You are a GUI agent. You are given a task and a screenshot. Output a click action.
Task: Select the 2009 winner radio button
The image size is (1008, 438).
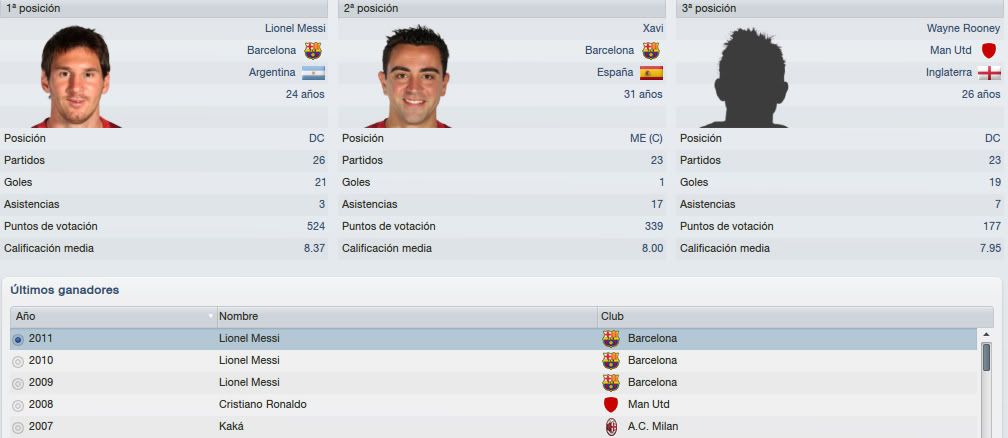[18, 383]
